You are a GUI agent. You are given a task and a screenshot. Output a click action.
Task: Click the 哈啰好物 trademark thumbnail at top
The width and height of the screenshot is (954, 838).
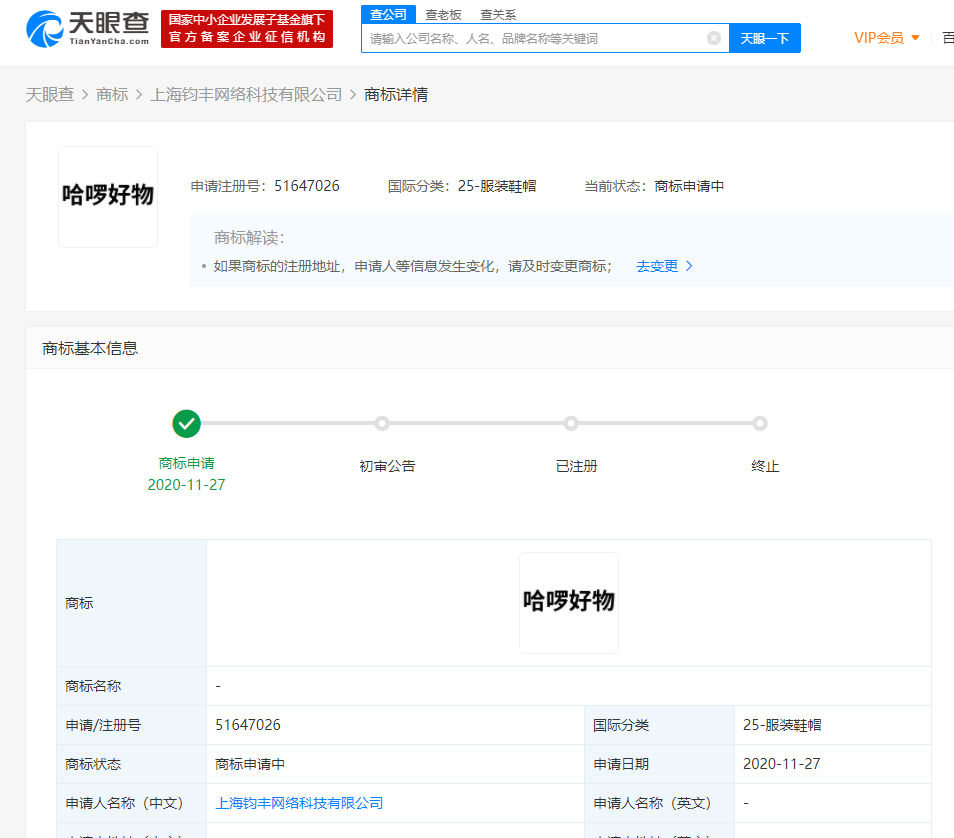tap(108, 196)
